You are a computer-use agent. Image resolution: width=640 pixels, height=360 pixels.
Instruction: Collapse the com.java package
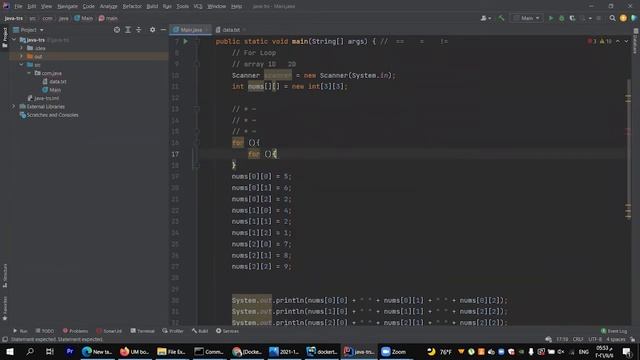click(x=29, y=73)
